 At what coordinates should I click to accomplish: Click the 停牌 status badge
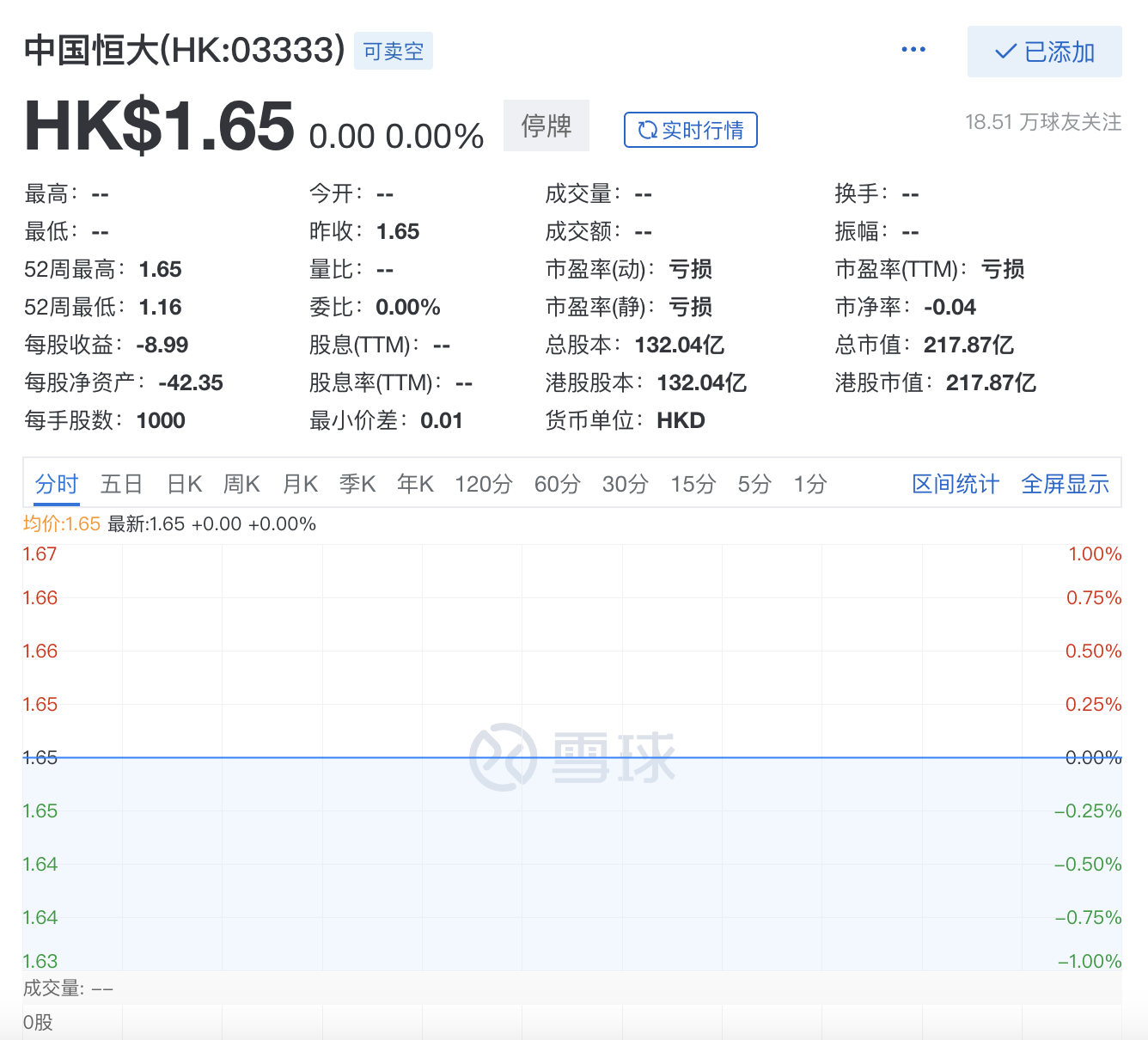547,125
